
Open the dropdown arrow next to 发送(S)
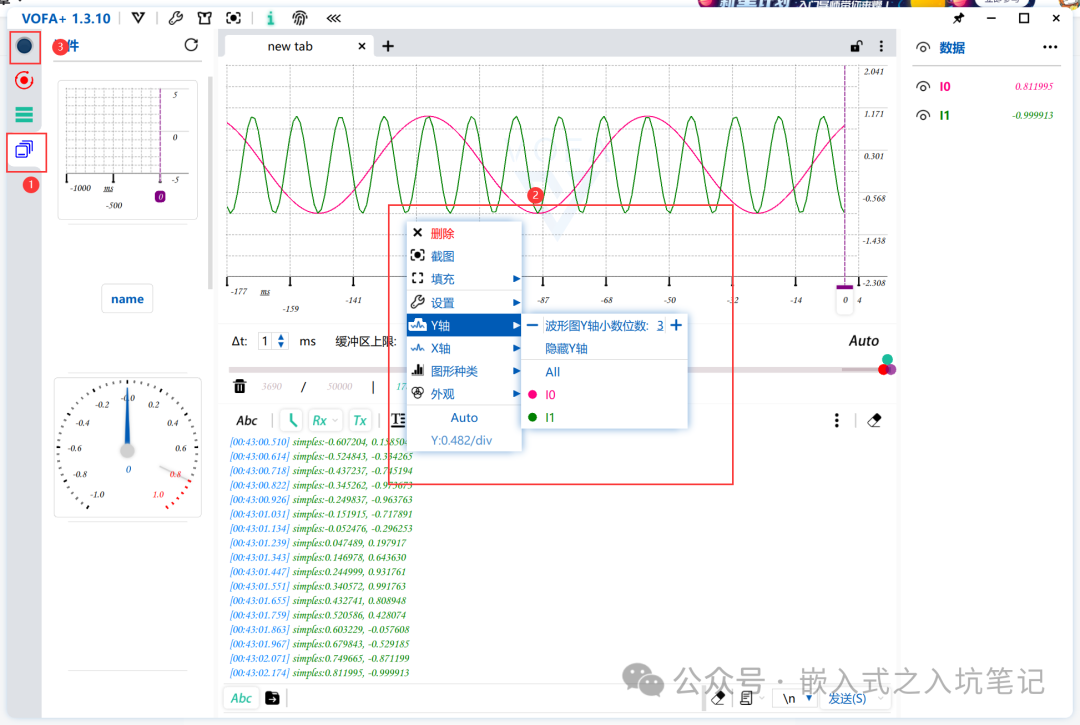coord(880,698)
